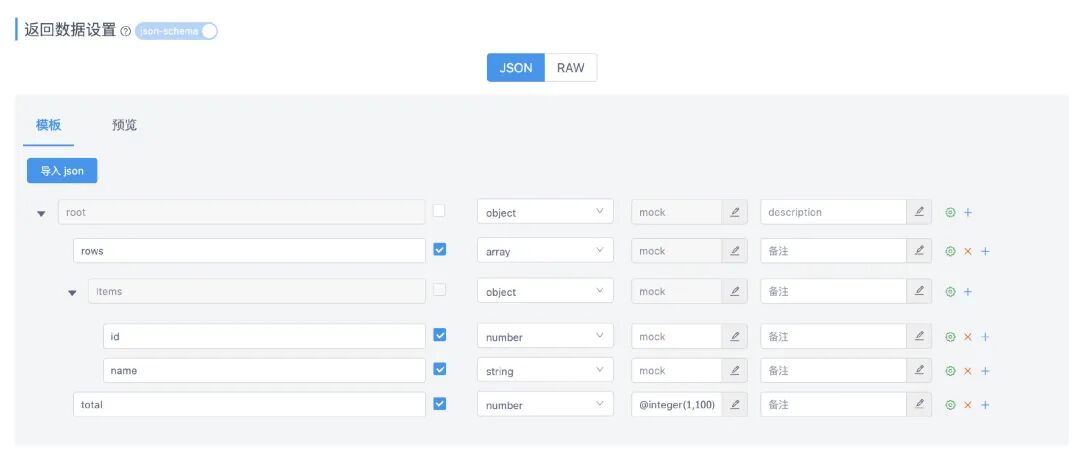Uncheck required checkbox for total field
This screenshot has width=1080, height=470.
tap(440, 404)
